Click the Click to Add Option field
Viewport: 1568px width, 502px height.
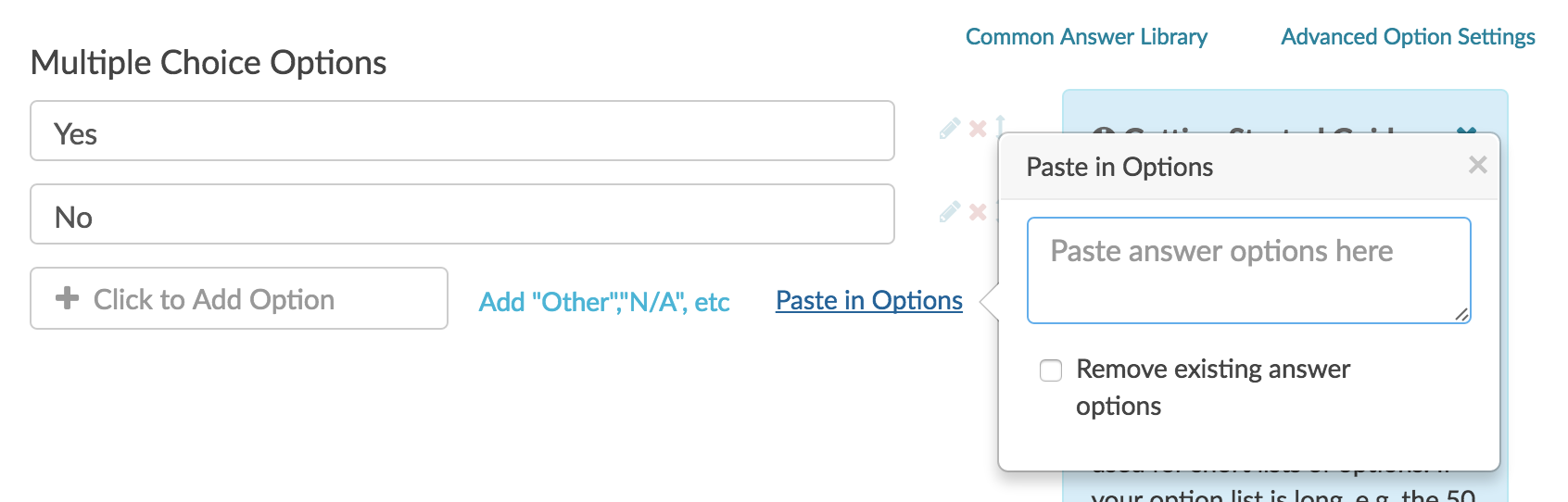[x=239, y=299]
